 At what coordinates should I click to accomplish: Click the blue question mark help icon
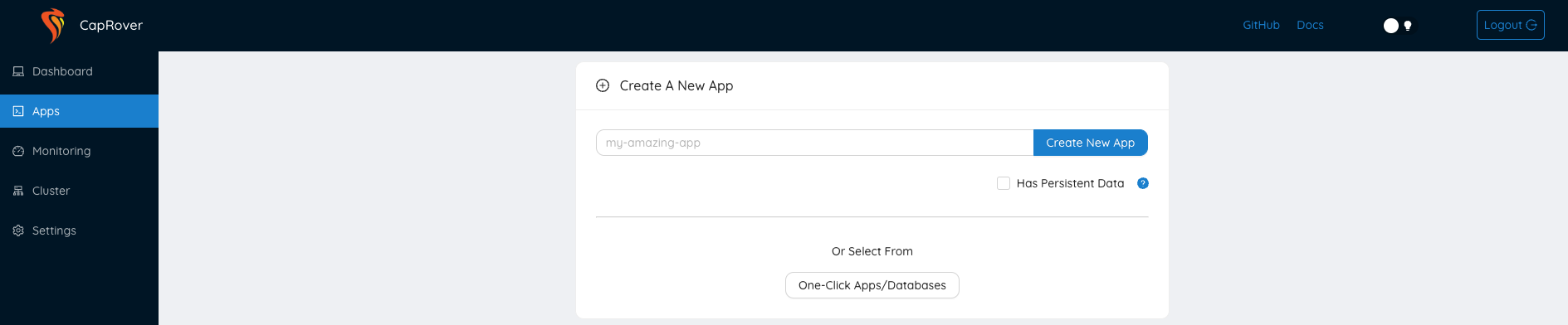(1143, 183)
